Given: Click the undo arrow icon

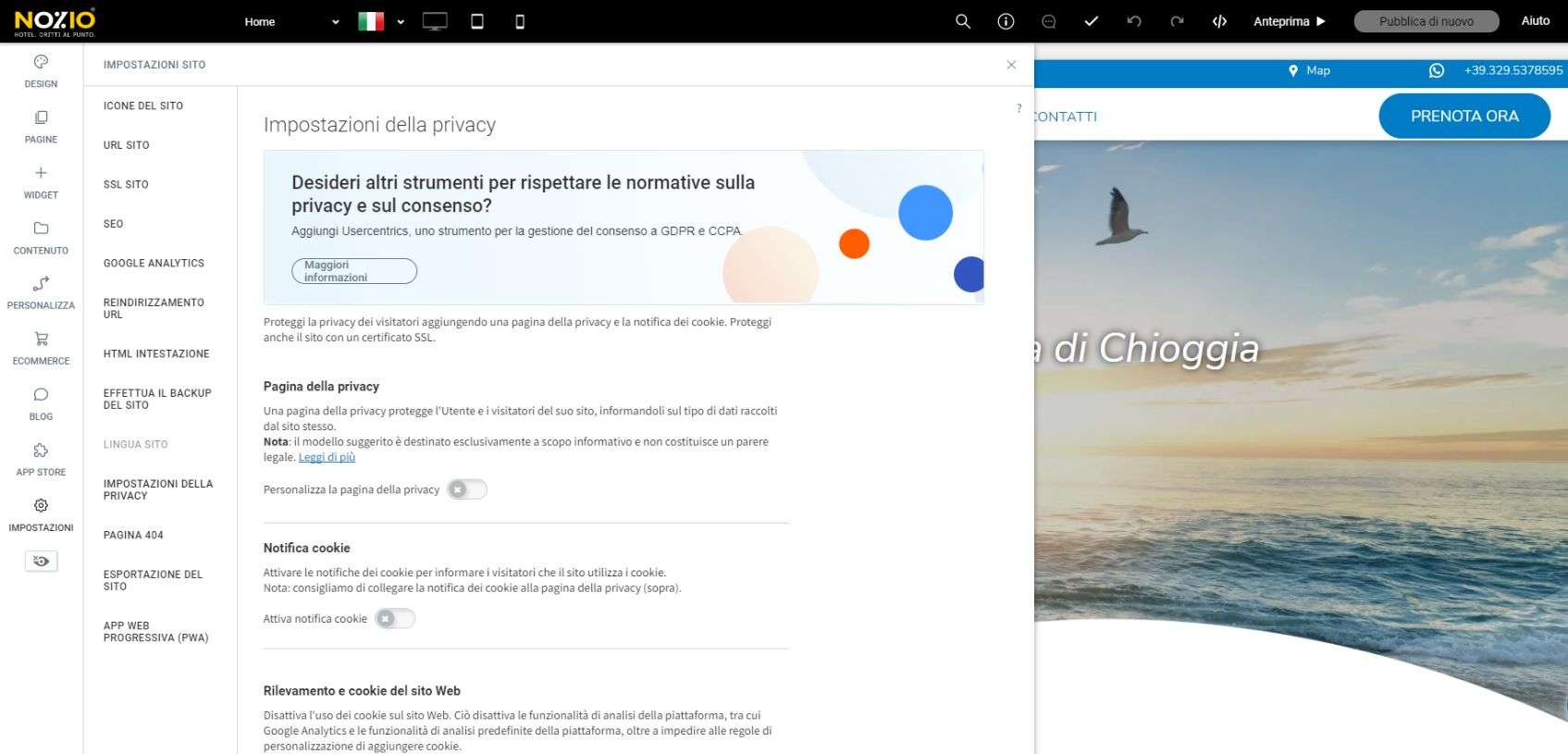Looking at the screenshot, I should (1134, 21).
